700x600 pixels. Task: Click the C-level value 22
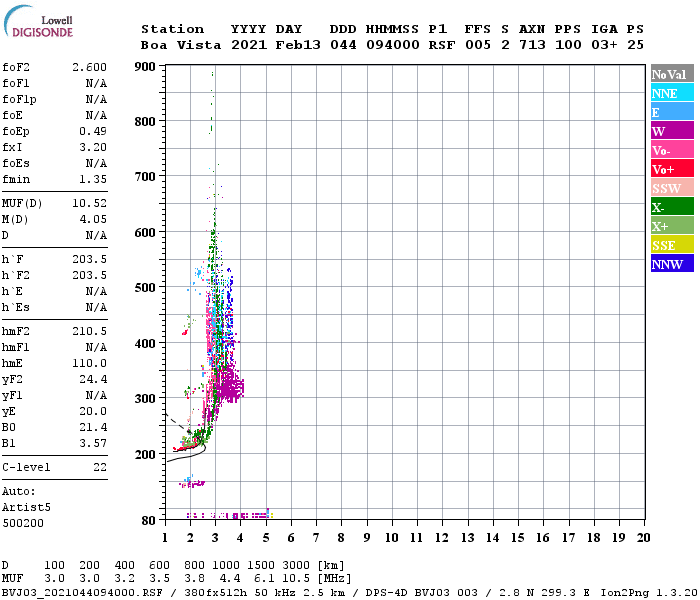tap(100, 467)
